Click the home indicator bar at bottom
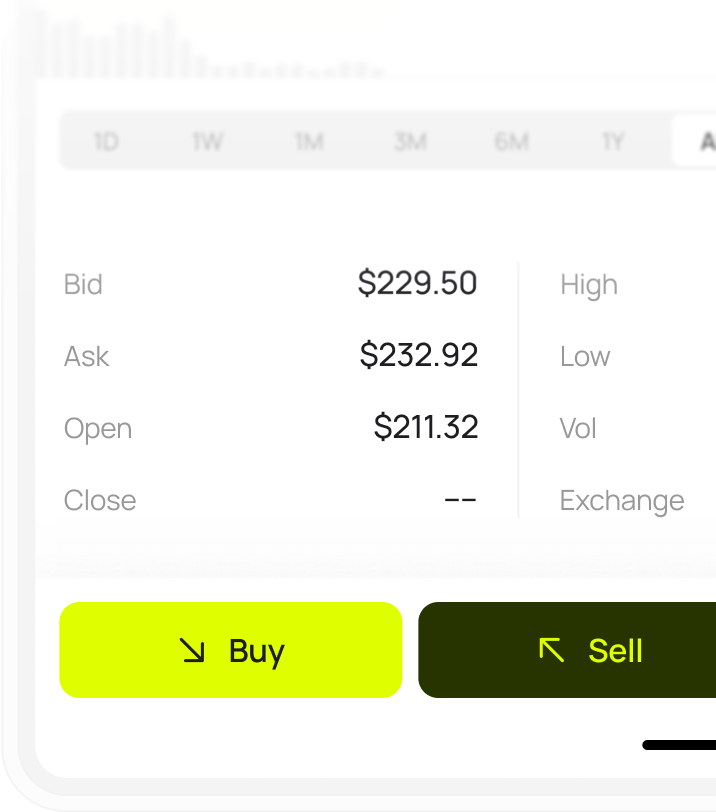 680,745
